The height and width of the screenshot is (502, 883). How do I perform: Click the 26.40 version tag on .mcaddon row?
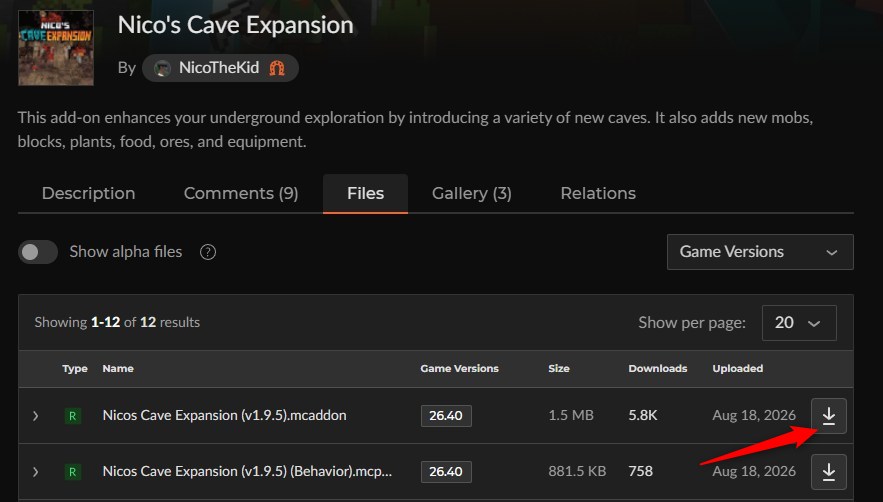point(446,416)
